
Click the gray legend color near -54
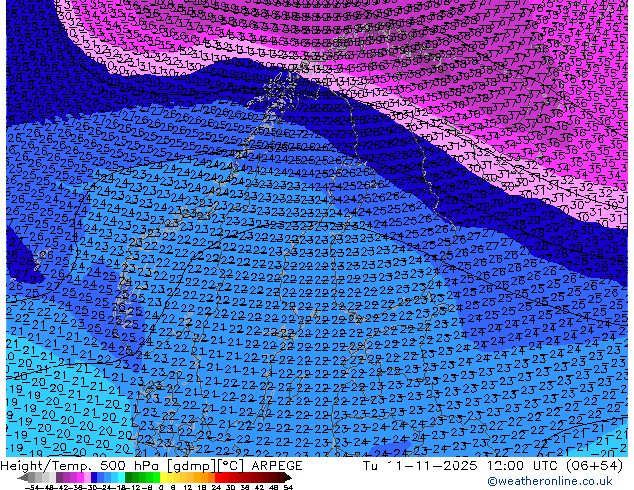click(x=32, y=477)
